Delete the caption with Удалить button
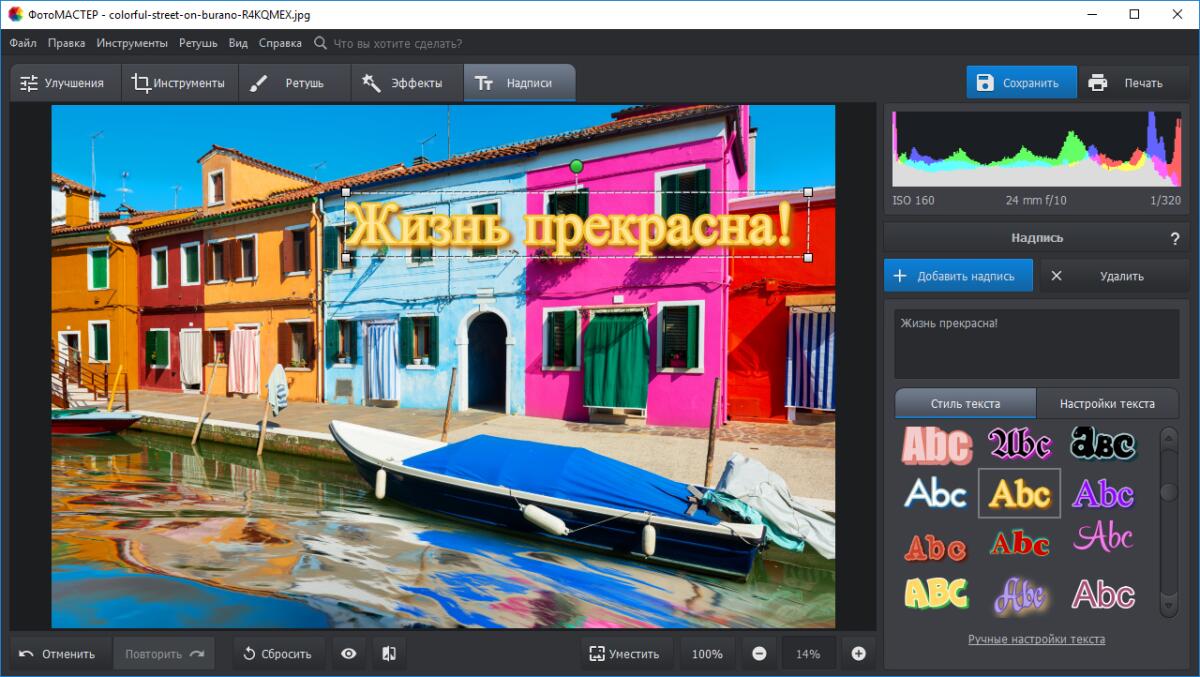Screen dimensions: 1200x677 click(1109, 276)
